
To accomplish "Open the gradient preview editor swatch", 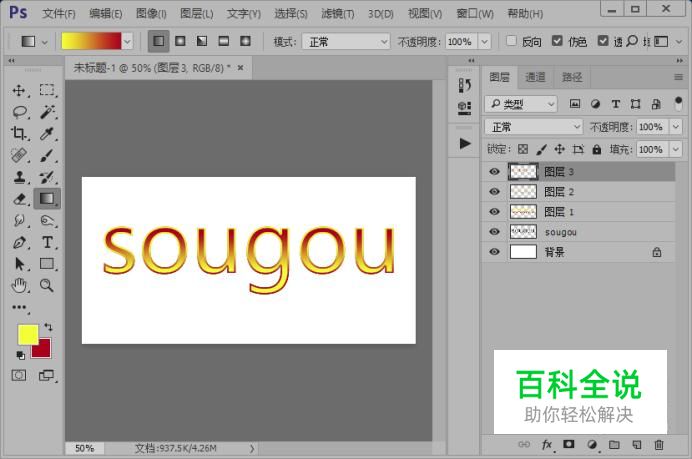I will [91, 41].
